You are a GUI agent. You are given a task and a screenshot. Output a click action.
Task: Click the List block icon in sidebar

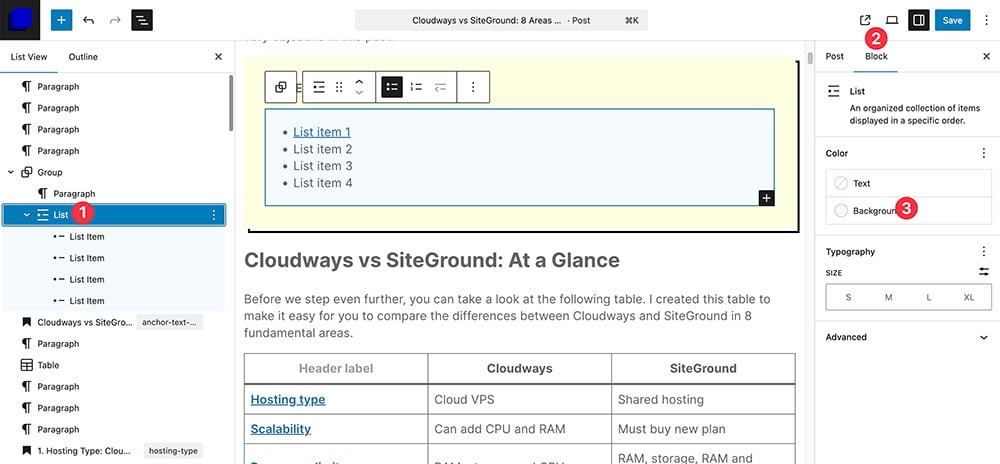coord(834,92)
